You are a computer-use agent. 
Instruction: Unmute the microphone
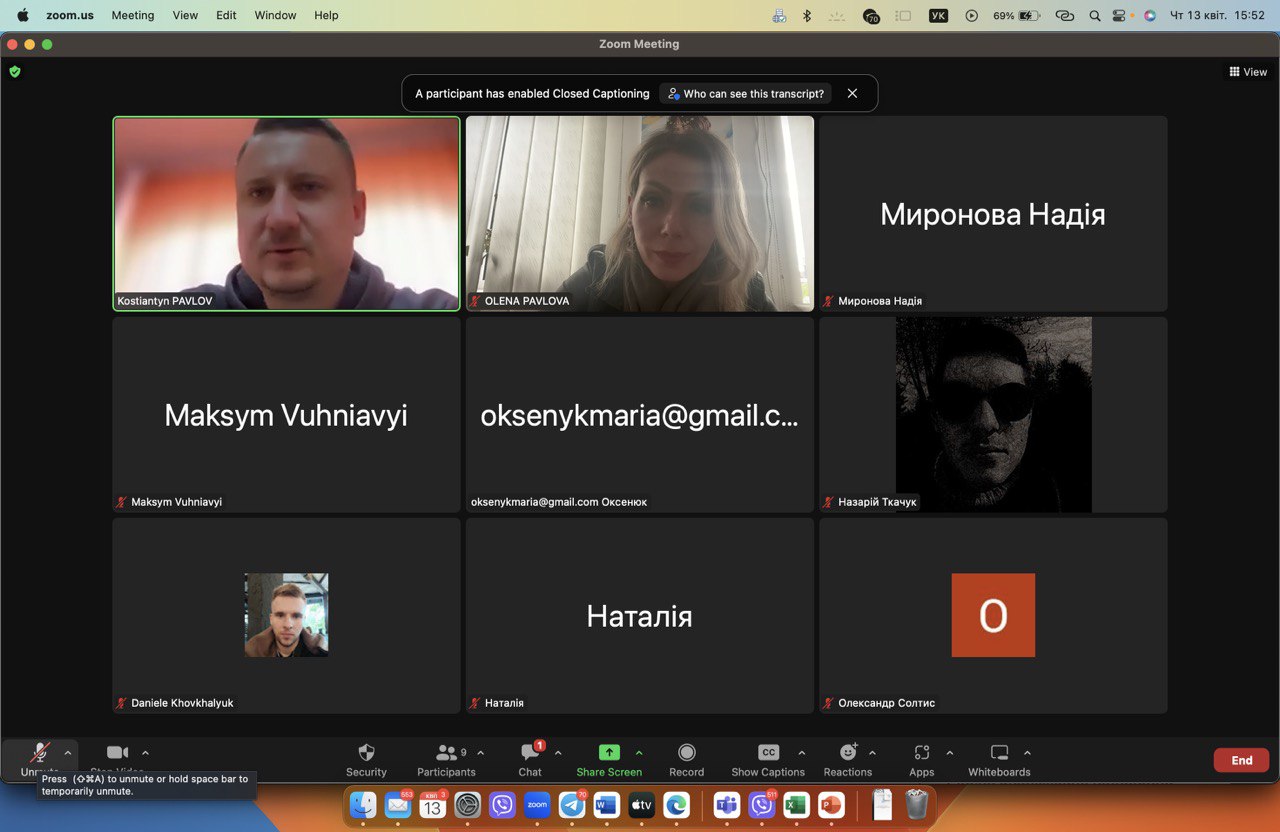coord(40,753)
